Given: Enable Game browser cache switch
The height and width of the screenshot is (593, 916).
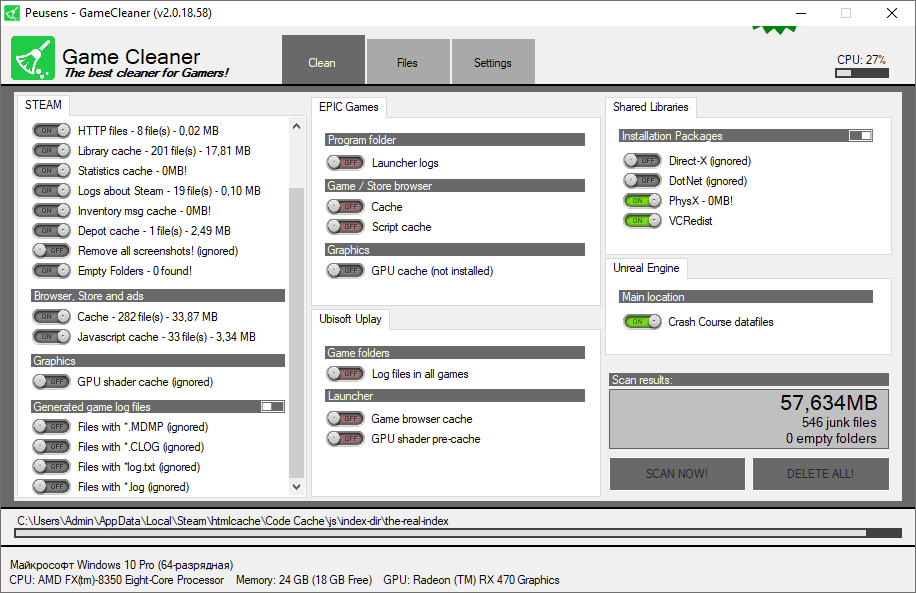Looking at the screenshot, I should tap(345, 418).
